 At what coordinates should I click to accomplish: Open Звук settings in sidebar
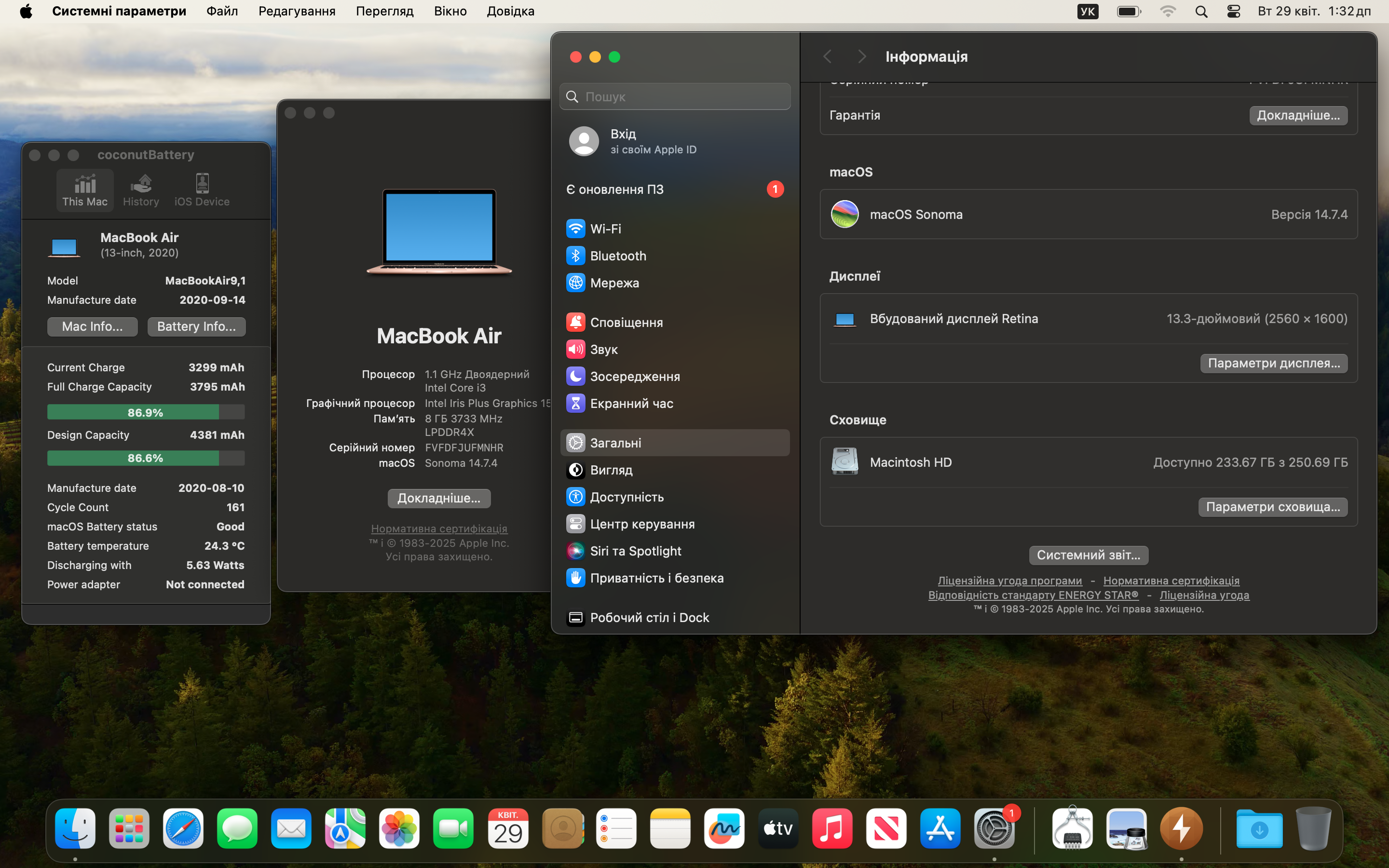coord(675,349)
